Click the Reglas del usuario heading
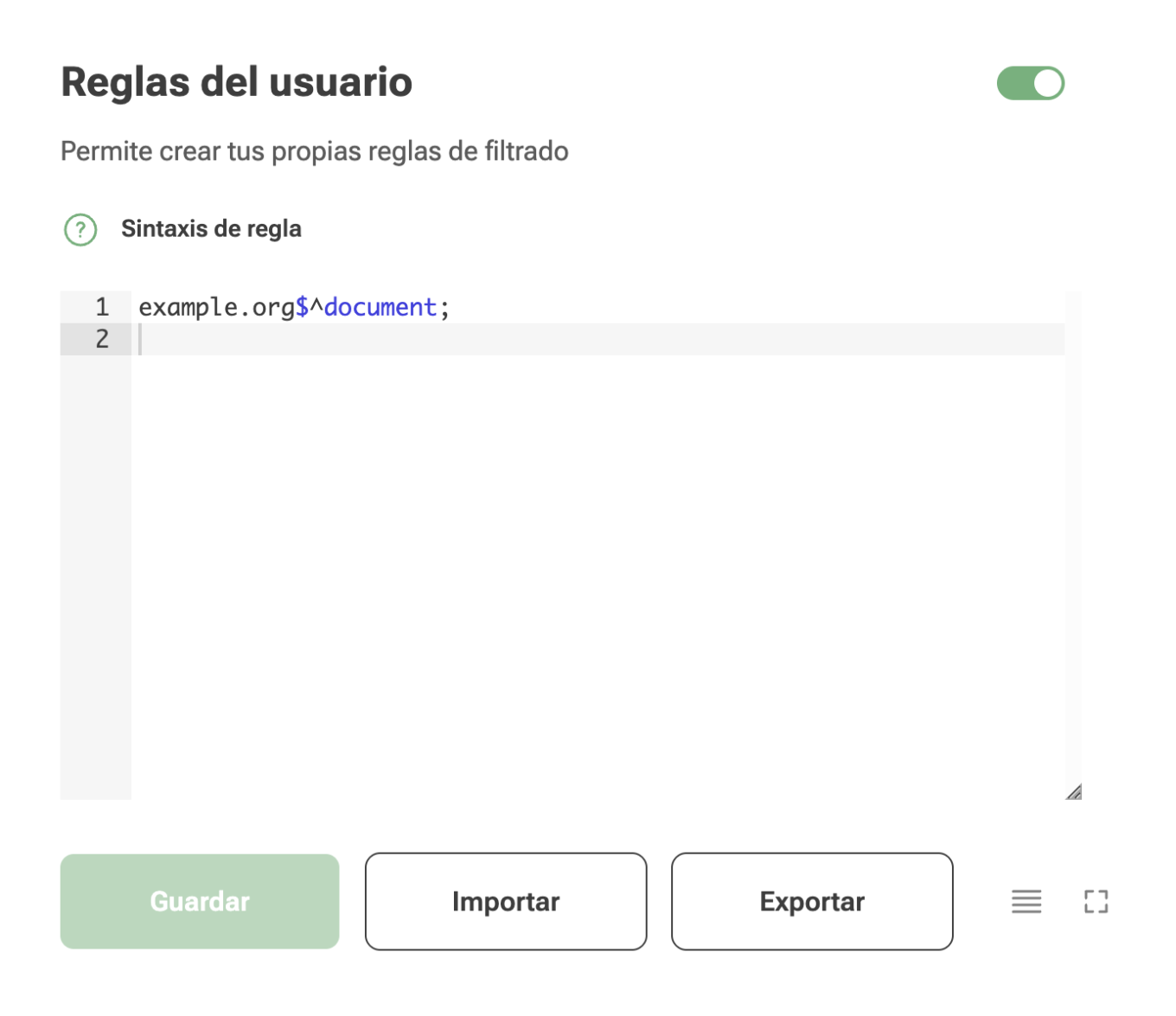Image resolution: width=1176 pixels, height=1016 pixels. point(236,82)
